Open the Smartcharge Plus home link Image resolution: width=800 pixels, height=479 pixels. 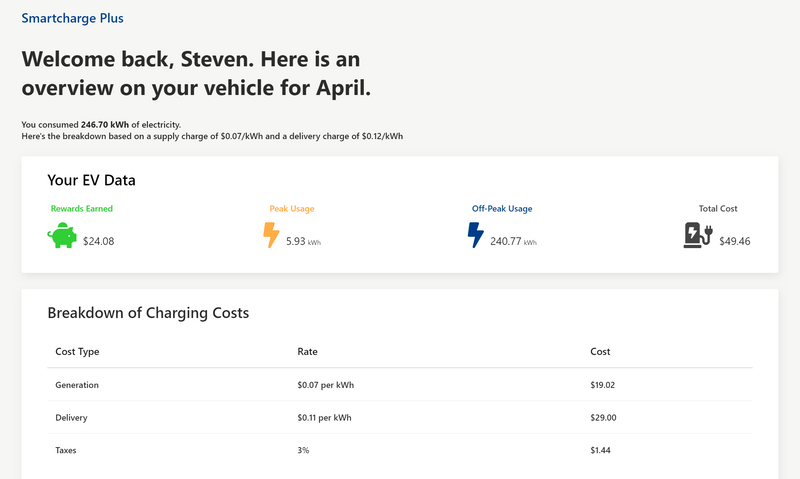point(72,18)
